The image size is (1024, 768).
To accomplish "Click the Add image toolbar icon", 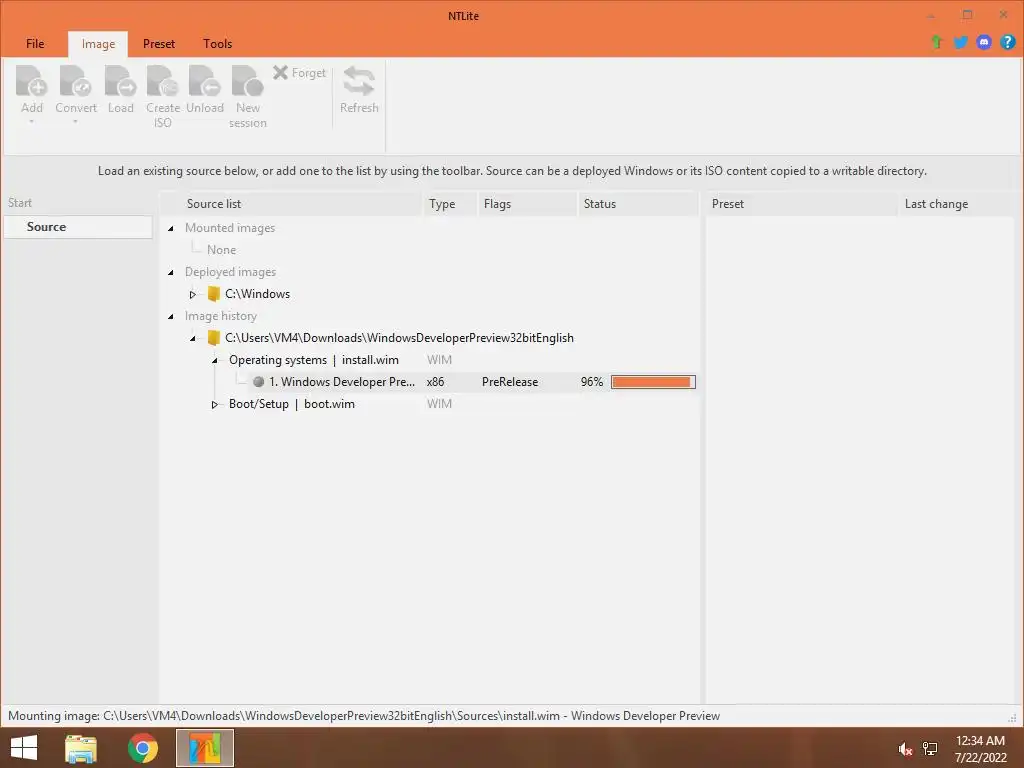I will click(x=31, y=81).
